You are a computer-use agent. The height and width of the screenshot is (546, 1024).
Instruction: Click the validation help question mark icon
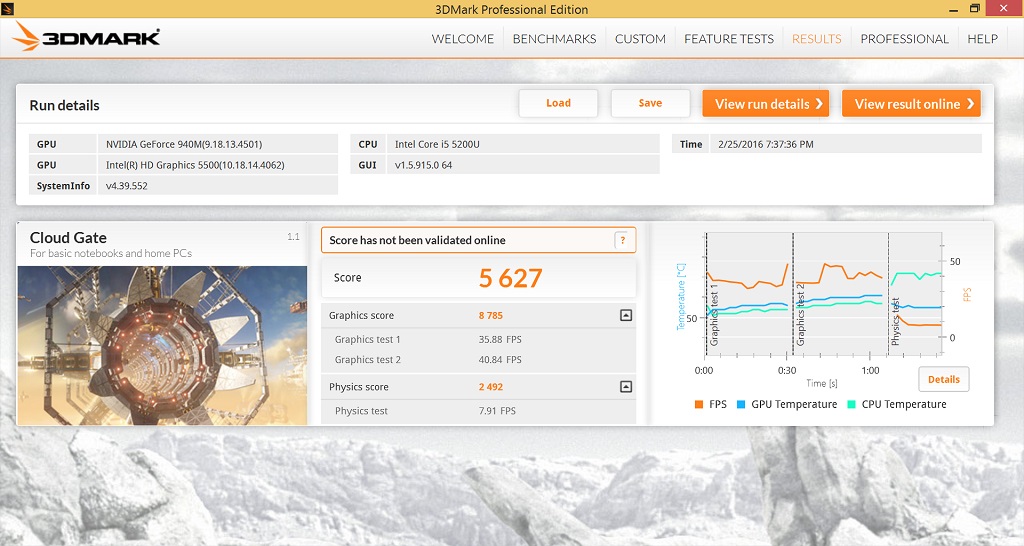pyautogui.click(x=622, y=240)
